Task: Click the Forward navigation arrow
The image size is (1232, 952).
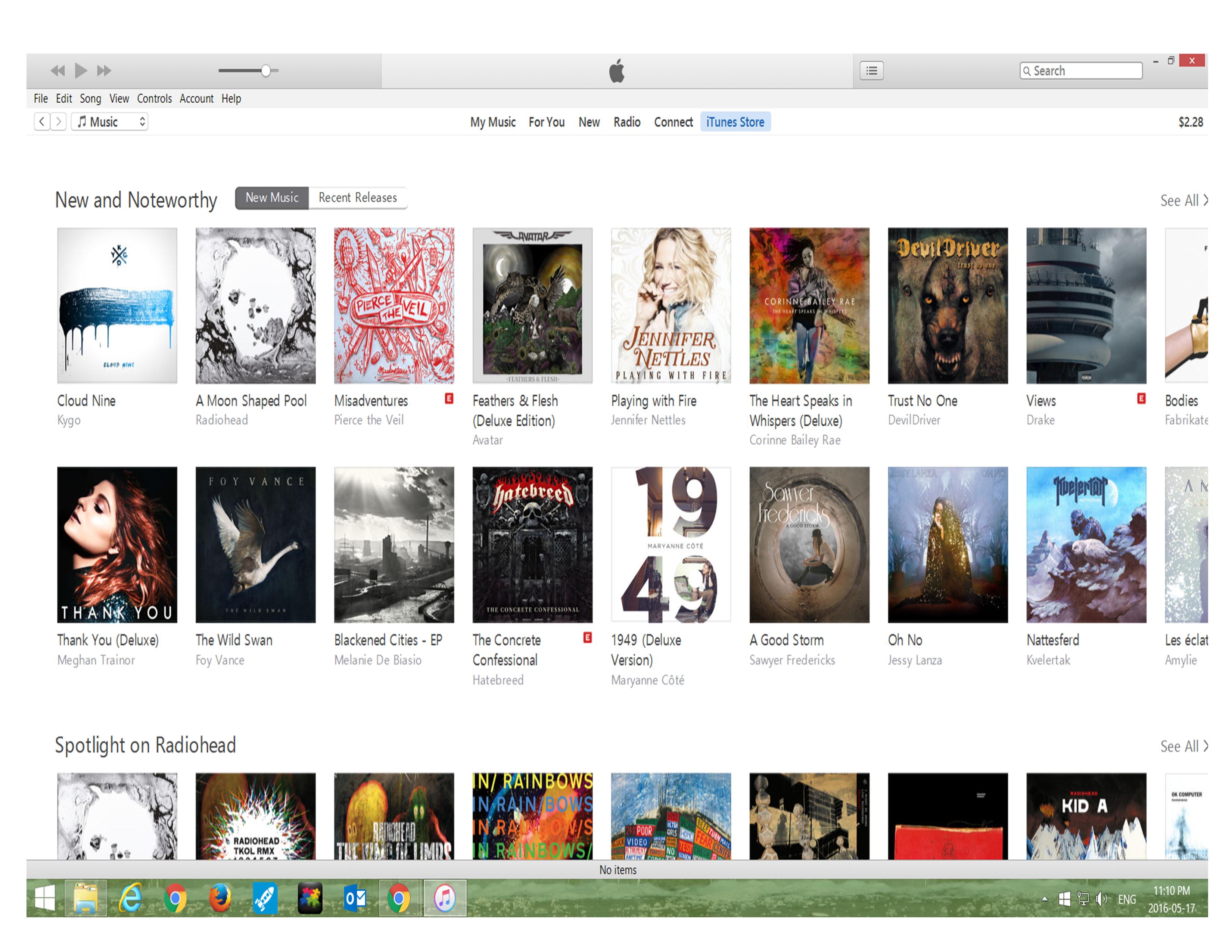Action: 59,122
